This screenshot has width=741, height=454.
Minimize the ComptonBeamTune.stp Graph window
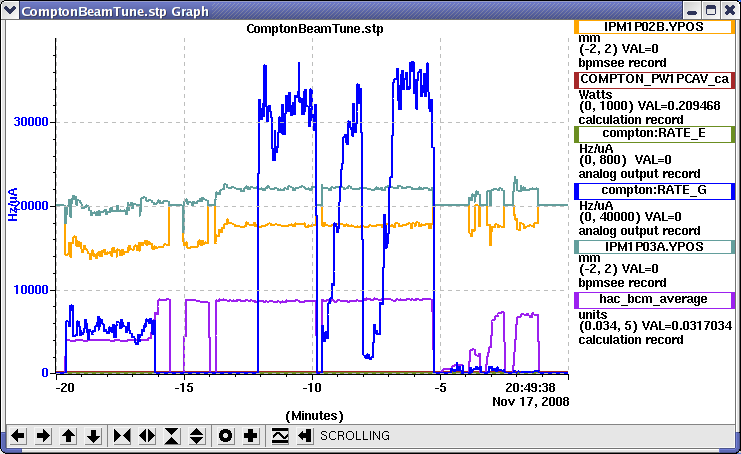click(692, 11)
